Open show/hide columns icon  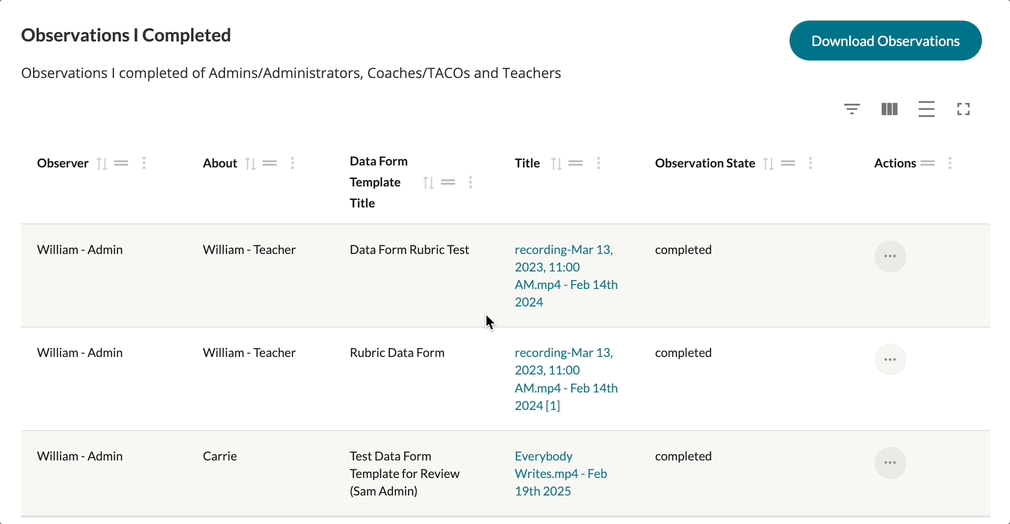889,109
